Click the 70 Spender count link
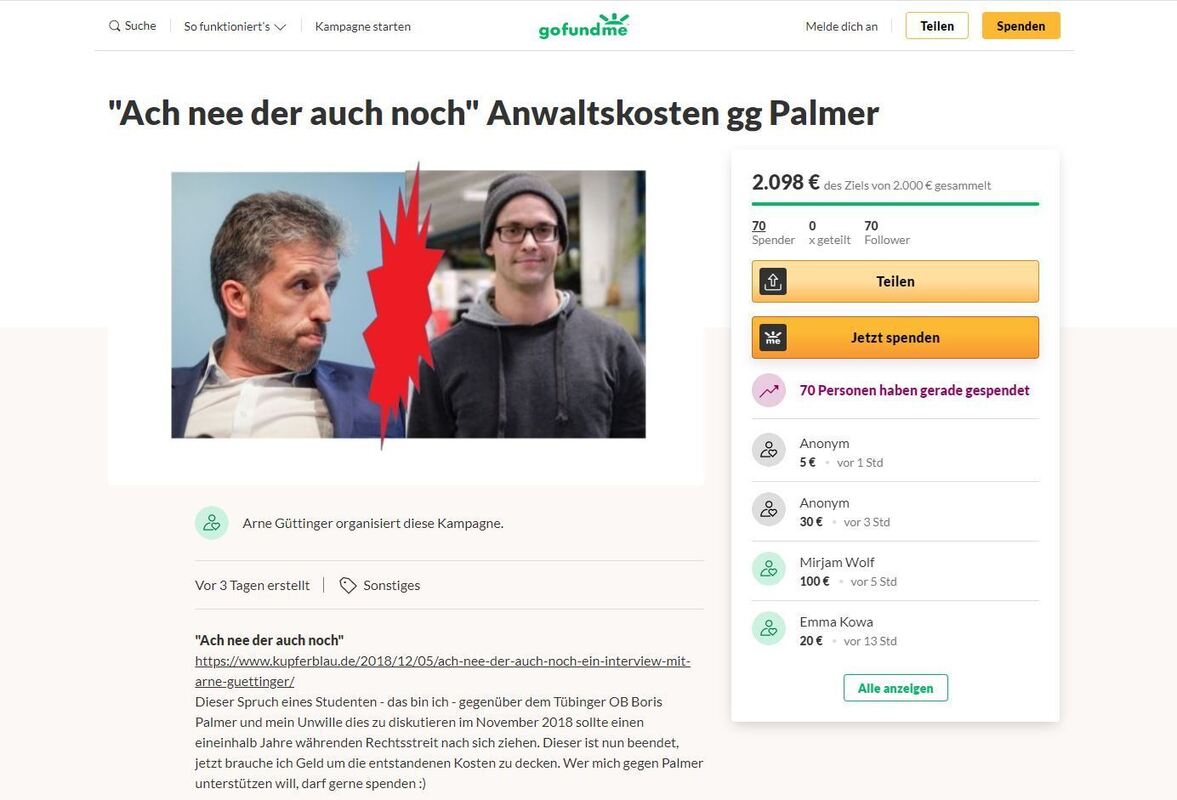The height and width of the screenshot is (800, 1177). pos(759,226)
